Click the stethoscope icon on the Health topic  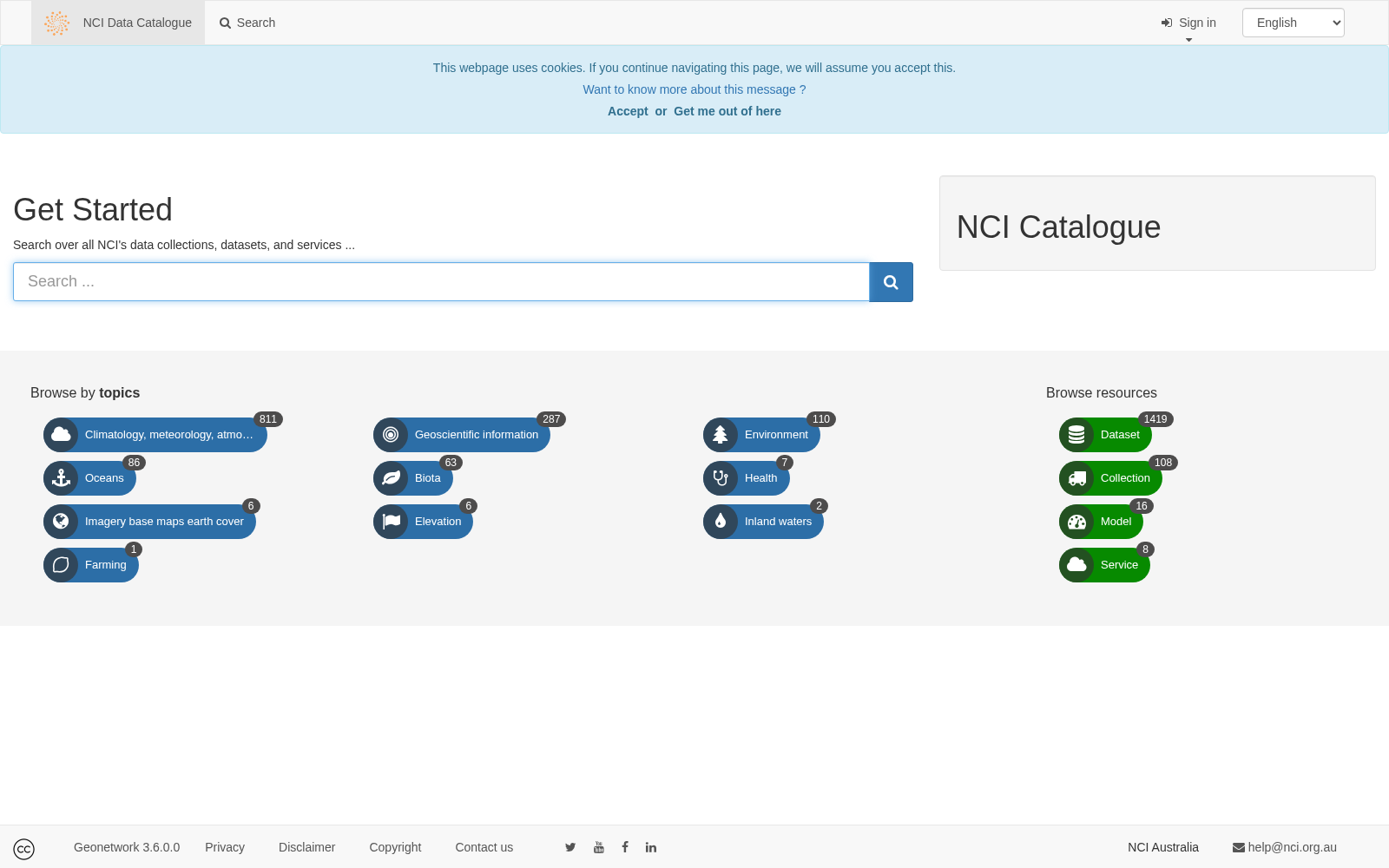(x=721, y=478)
